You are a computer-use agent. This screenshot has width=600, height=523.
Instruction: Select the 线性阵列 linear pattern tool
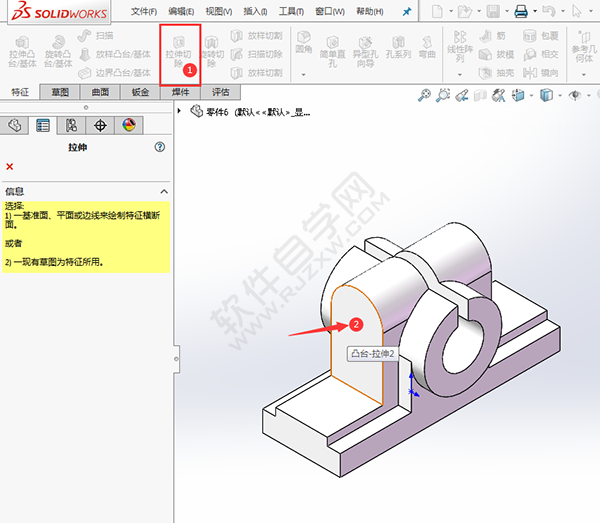point(460,47)
